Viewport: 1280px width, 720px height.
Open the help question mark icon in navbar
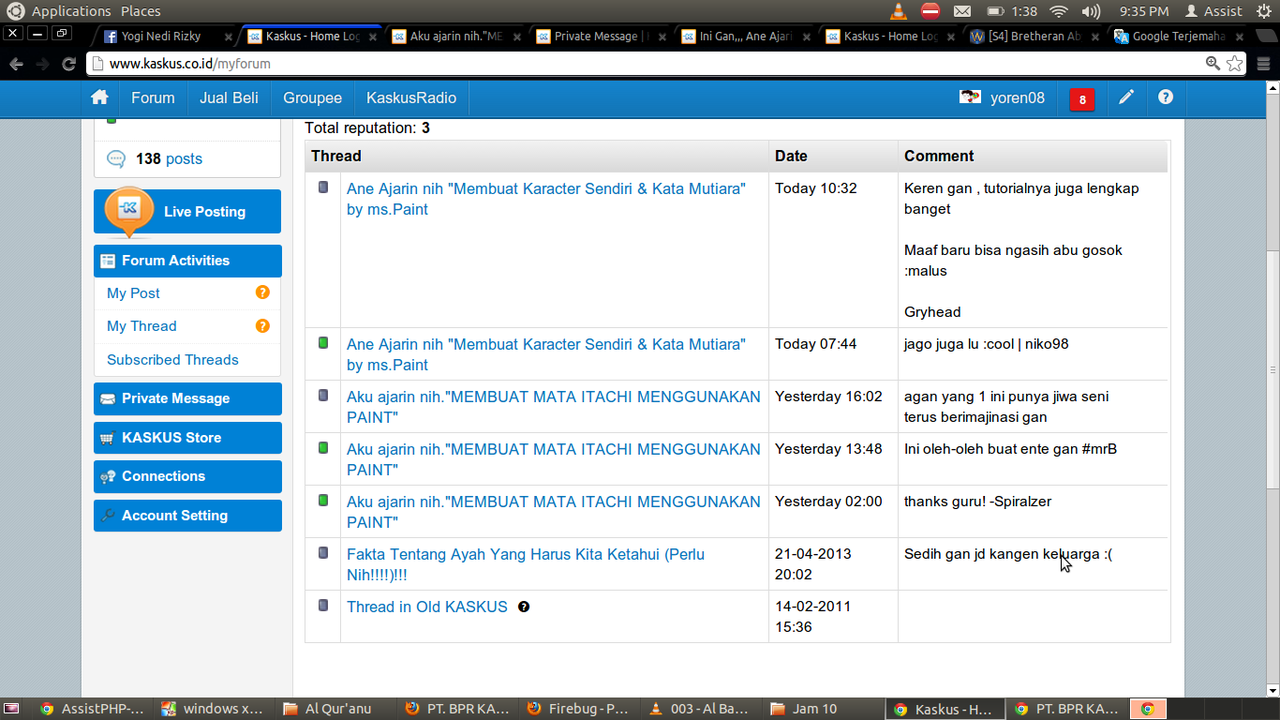pyautogui.click(x=1165, y=98)
